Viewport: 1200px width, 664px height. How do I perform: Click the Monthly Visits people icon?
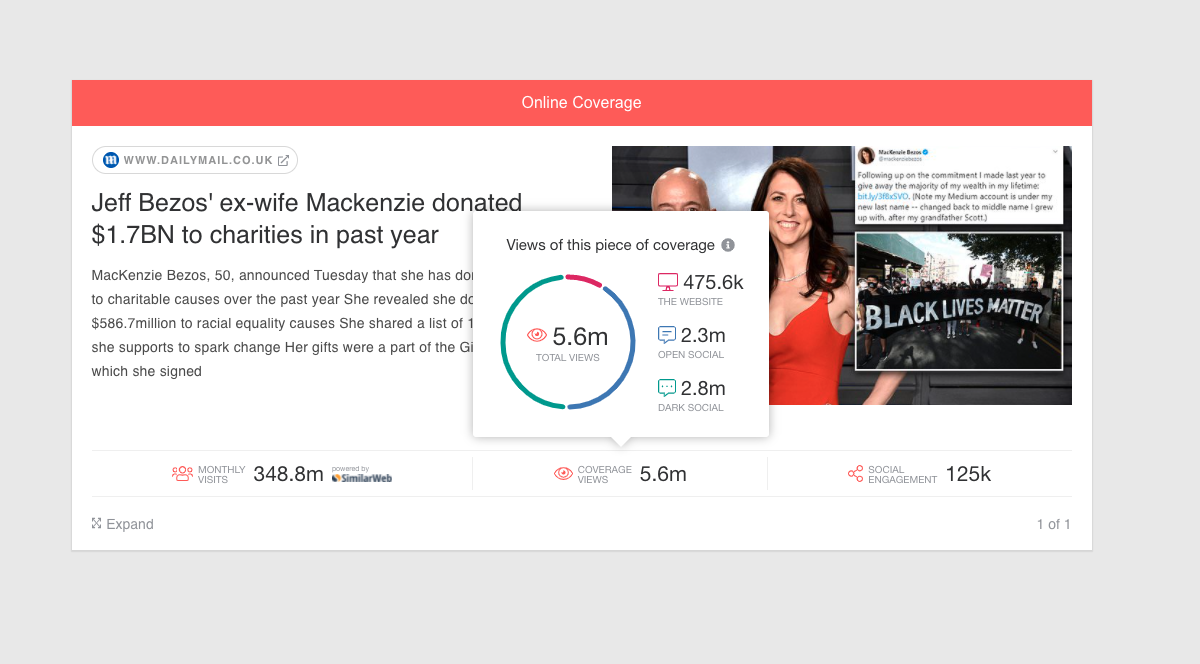coord(182,474)
